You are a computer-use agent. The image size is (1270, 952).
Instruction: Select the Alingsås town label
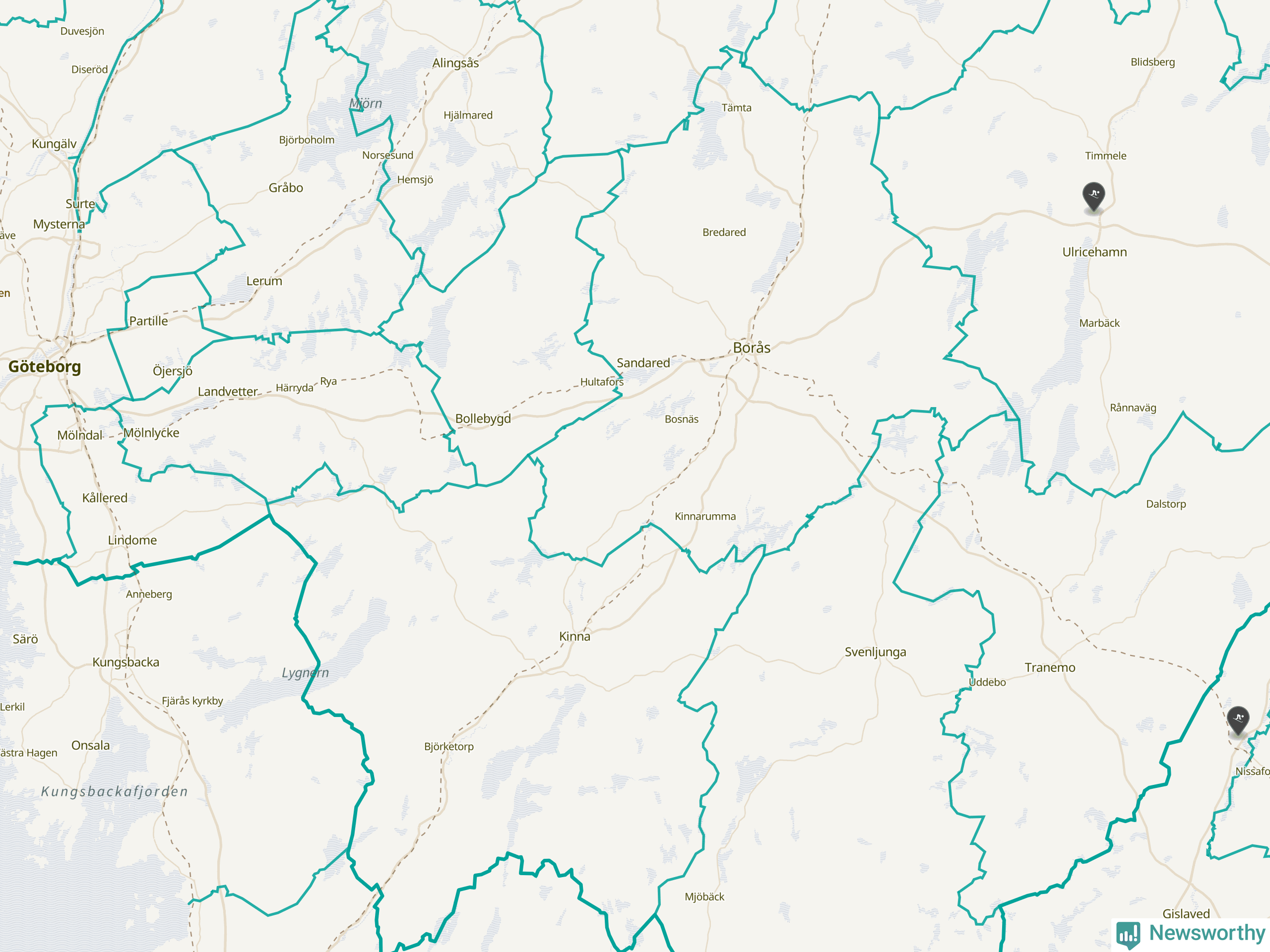click(455, 63)
